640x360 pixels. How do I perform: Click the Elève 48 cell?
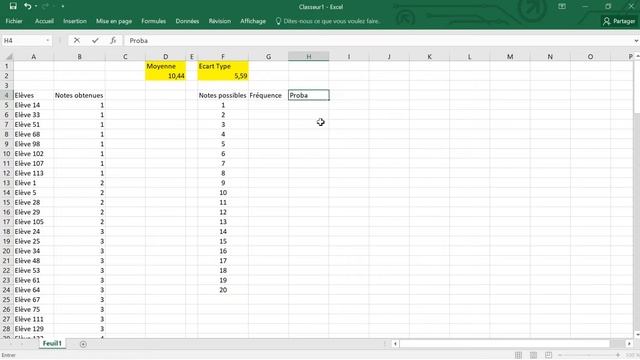click(x=33, y=260)
